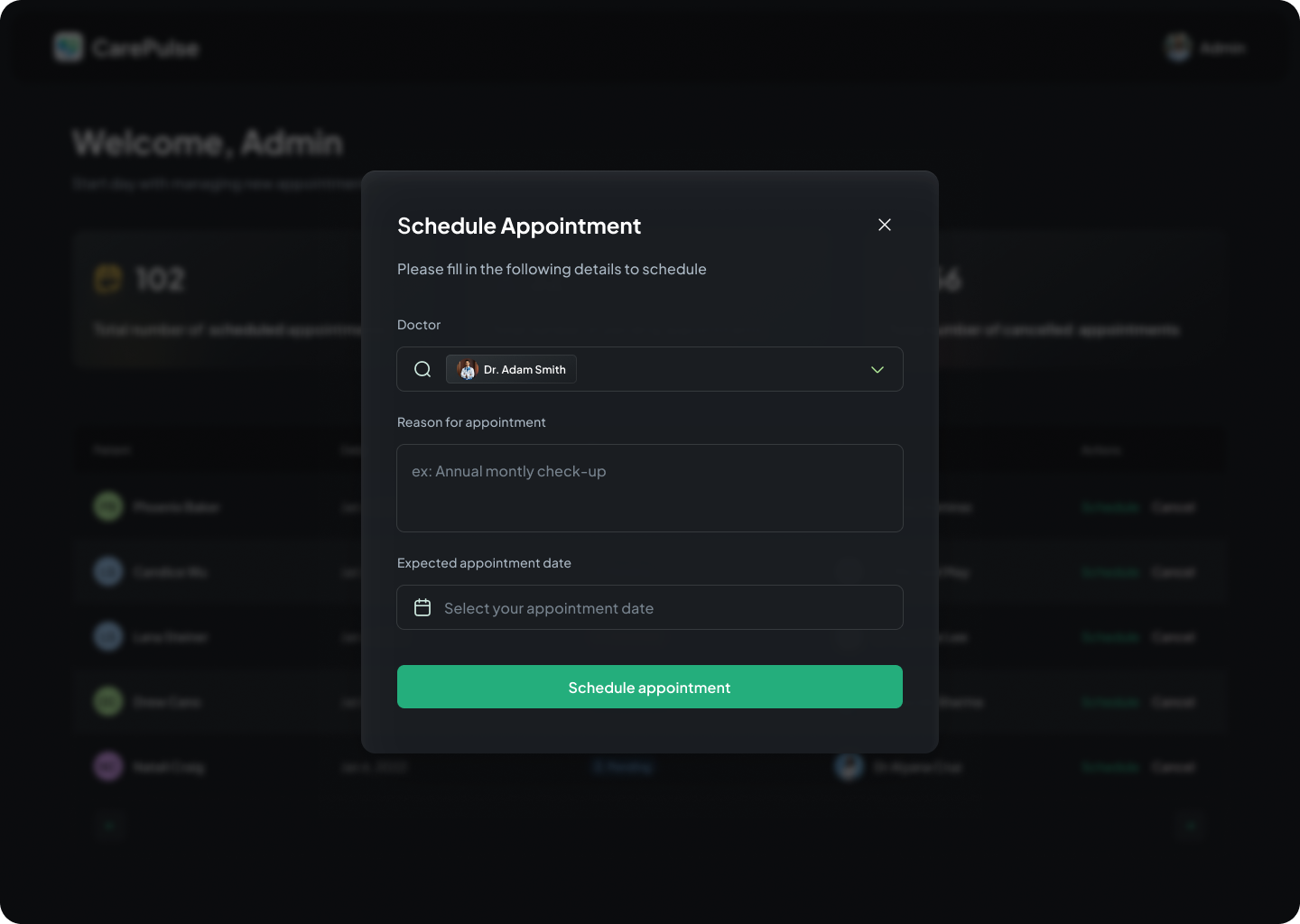
Task: Click Dr. Adam Smith avatar thumbnail
Action: [468, 369]
